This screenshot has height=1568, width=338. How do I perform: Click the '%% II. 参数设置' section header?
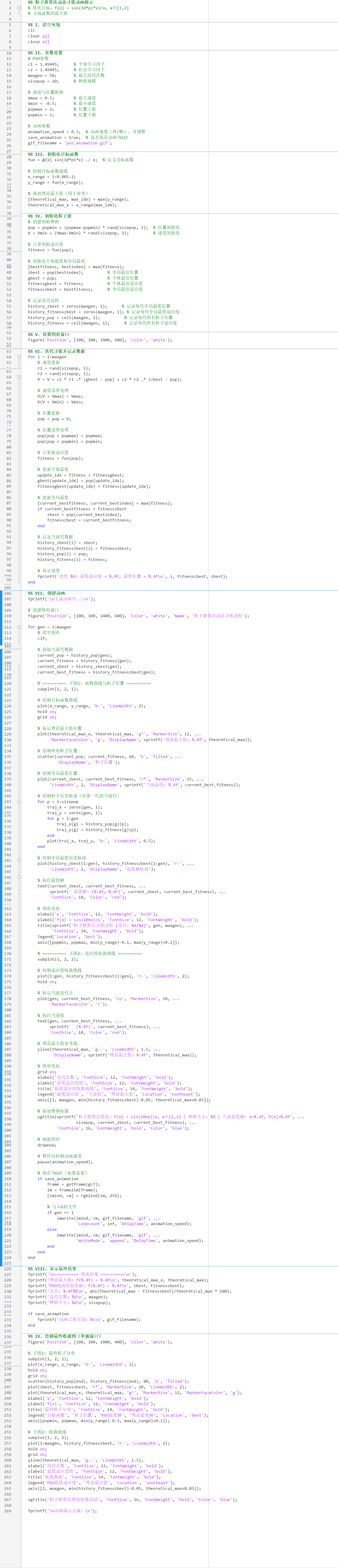(x=45, y=53)
